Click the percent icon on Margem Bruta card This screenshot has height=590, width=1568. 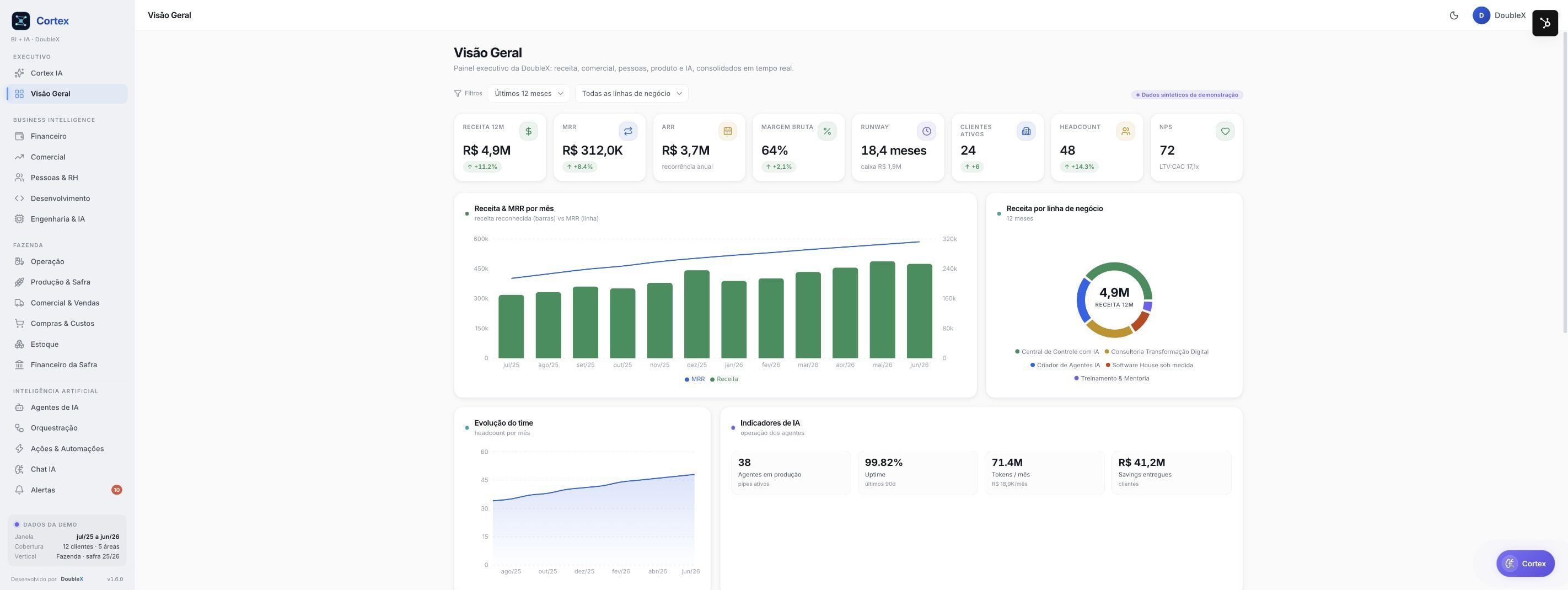click(827, 132)
